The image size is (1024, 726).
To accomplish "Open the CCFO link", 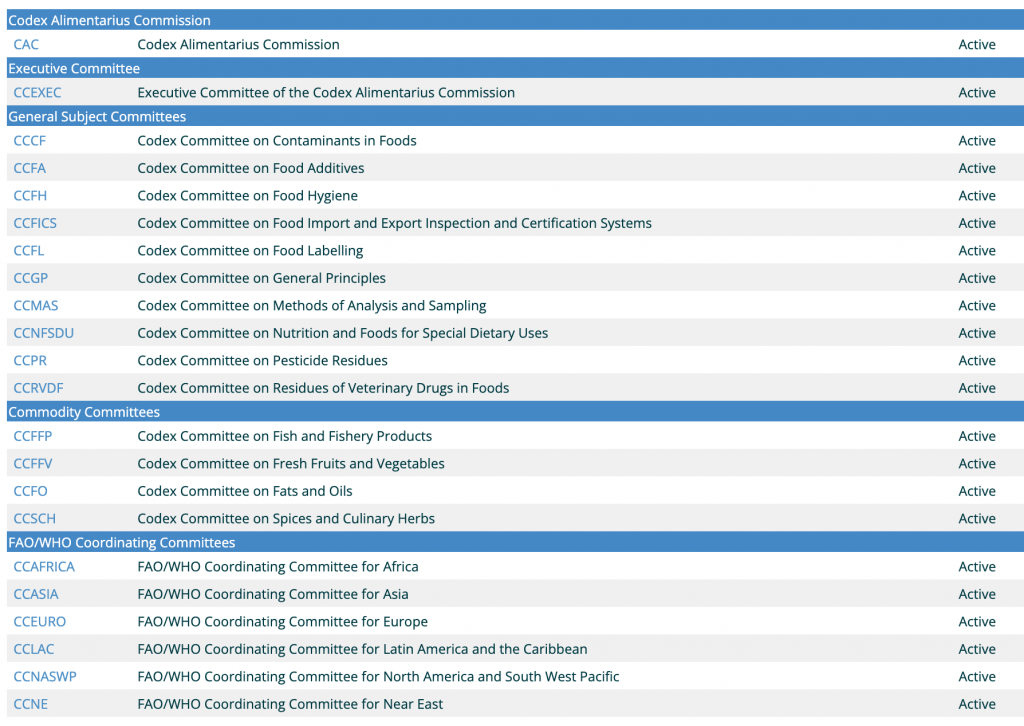I will (31, 490).
